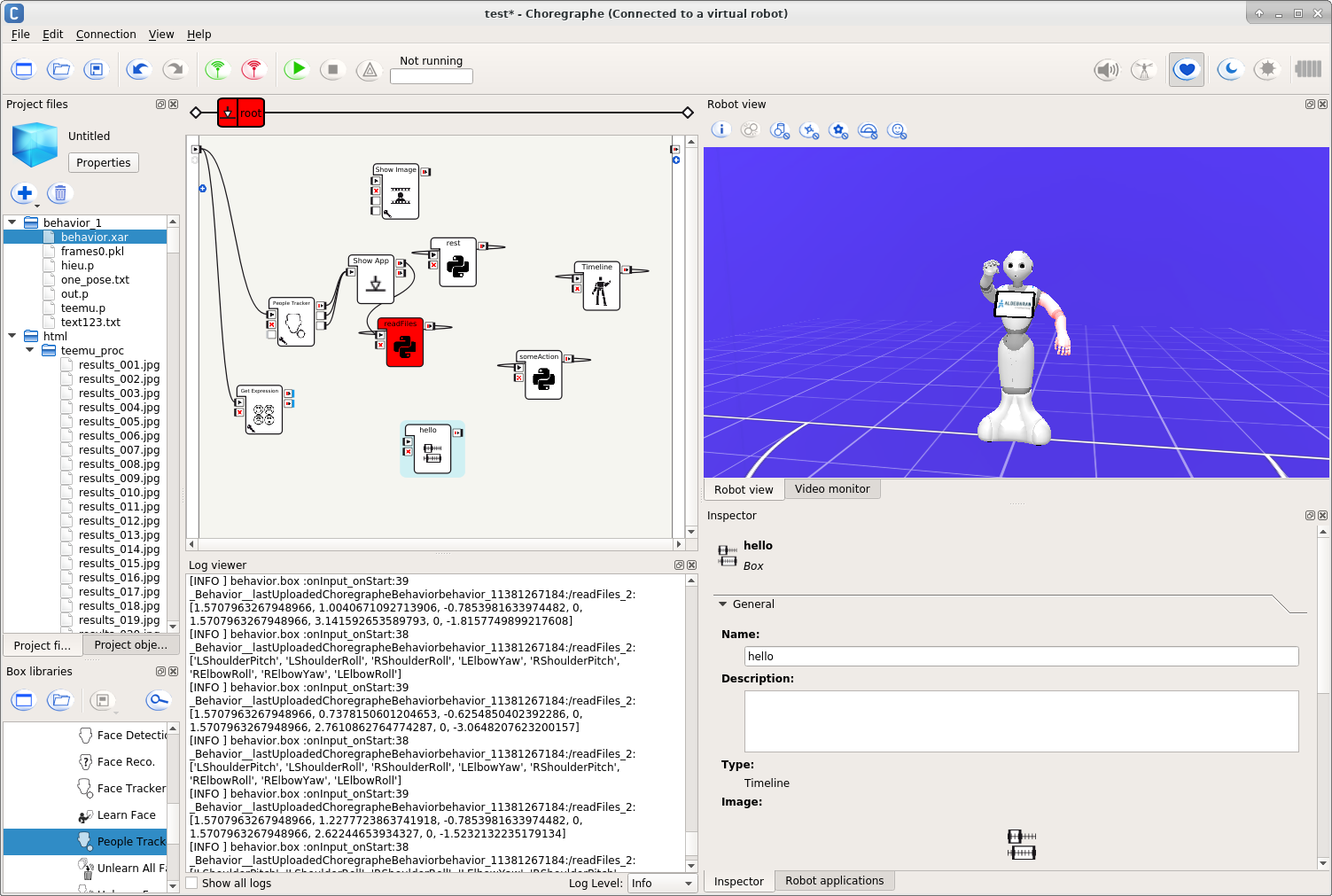Click the battery level indicator icon
Image resolution: width=1332 pixels, height=896 pixels.
pyautogui.click(x=1308, y=68)
